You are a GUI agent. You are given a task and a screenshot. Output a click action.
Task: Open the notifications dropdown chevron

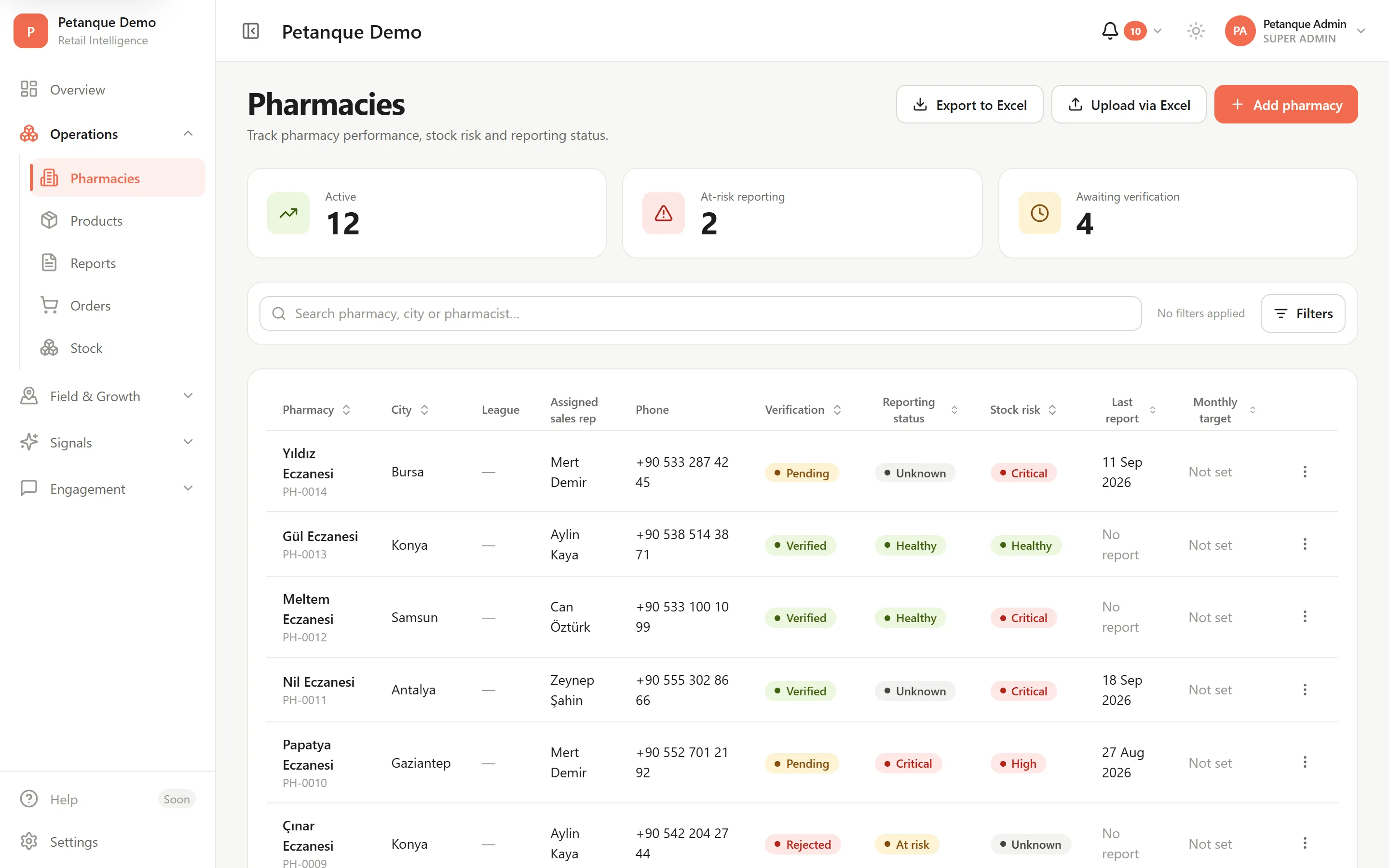click(1157, 31)
